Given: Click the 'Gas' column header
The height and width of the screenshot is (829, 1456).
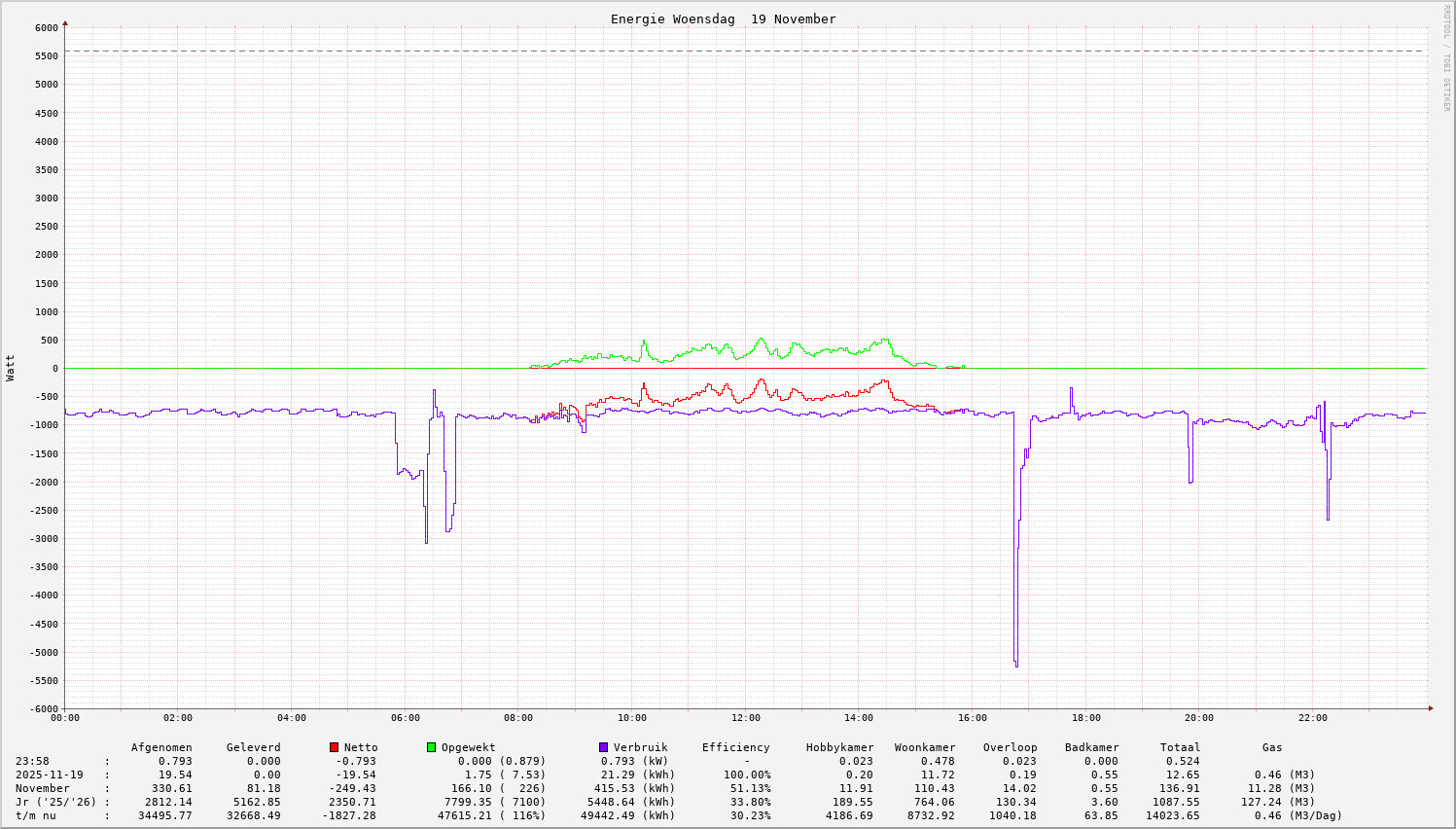Looking at the screenshot, I should point(1272,747).
